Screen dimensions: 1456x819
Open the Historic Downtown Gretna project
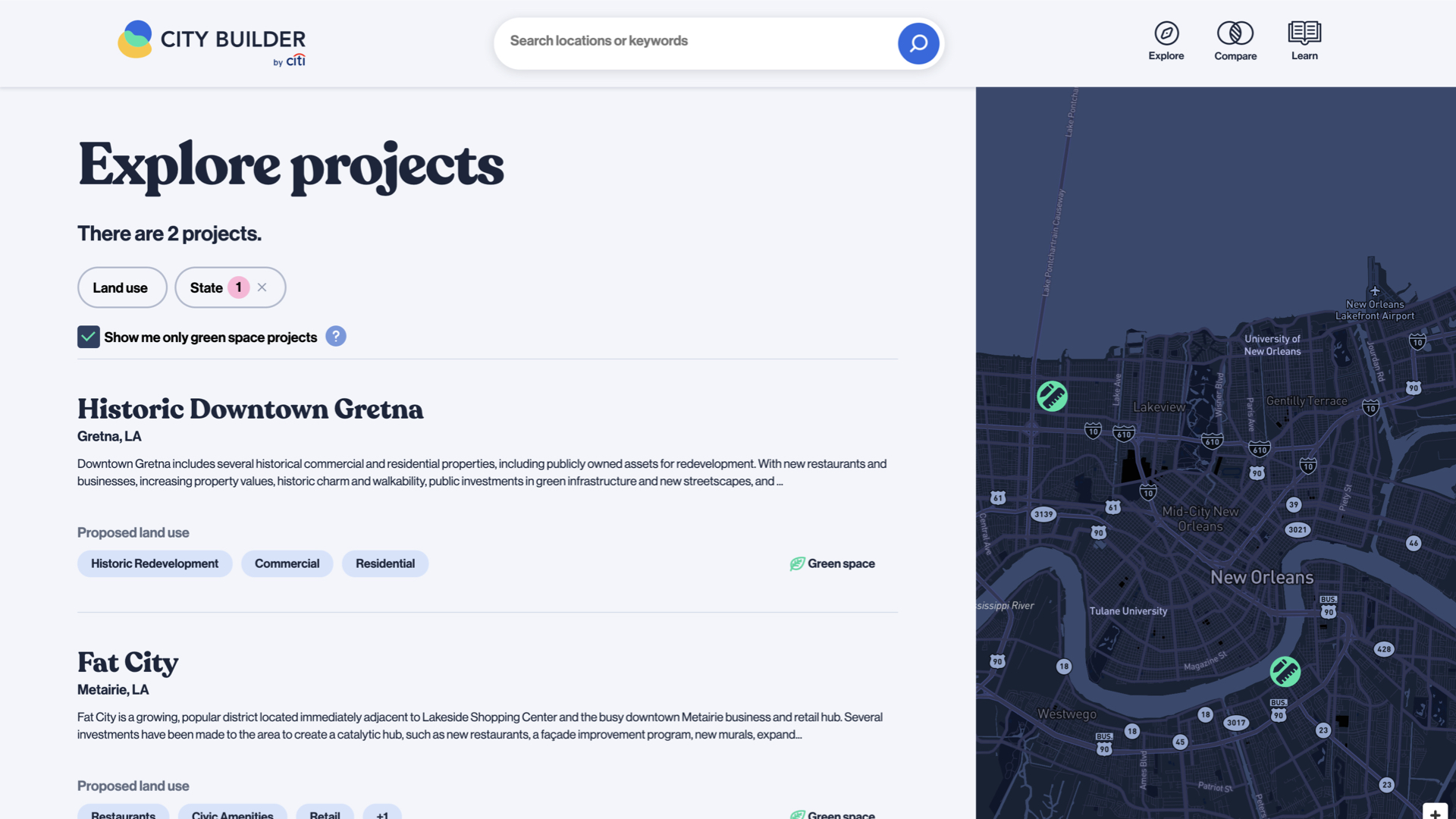pos(249,409)
